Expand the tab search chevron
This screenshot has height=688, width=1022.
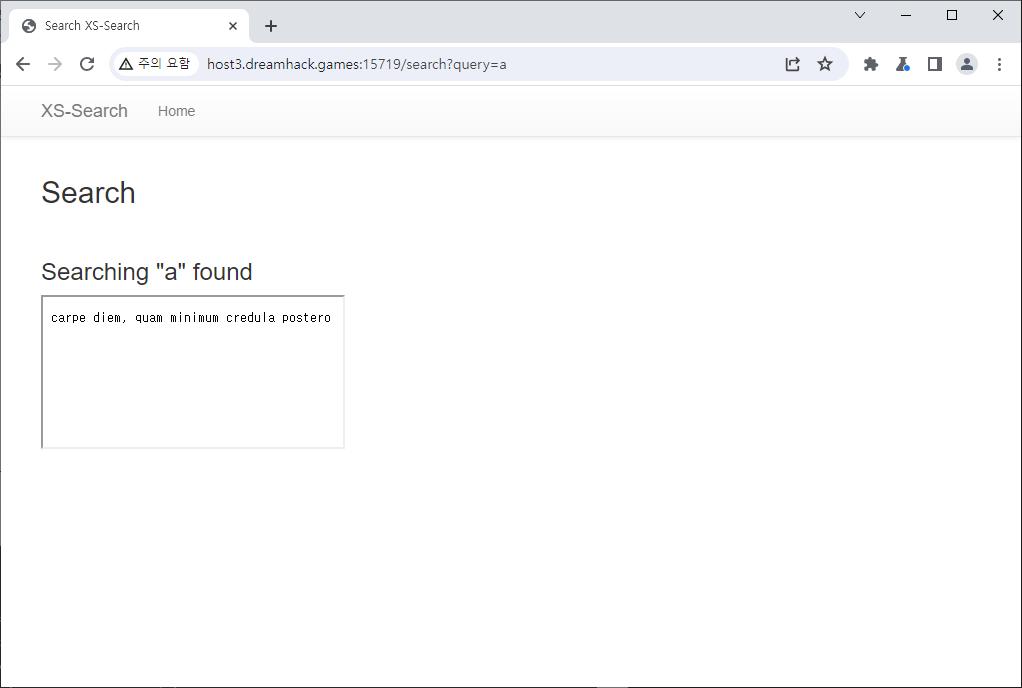coord(860,15)
